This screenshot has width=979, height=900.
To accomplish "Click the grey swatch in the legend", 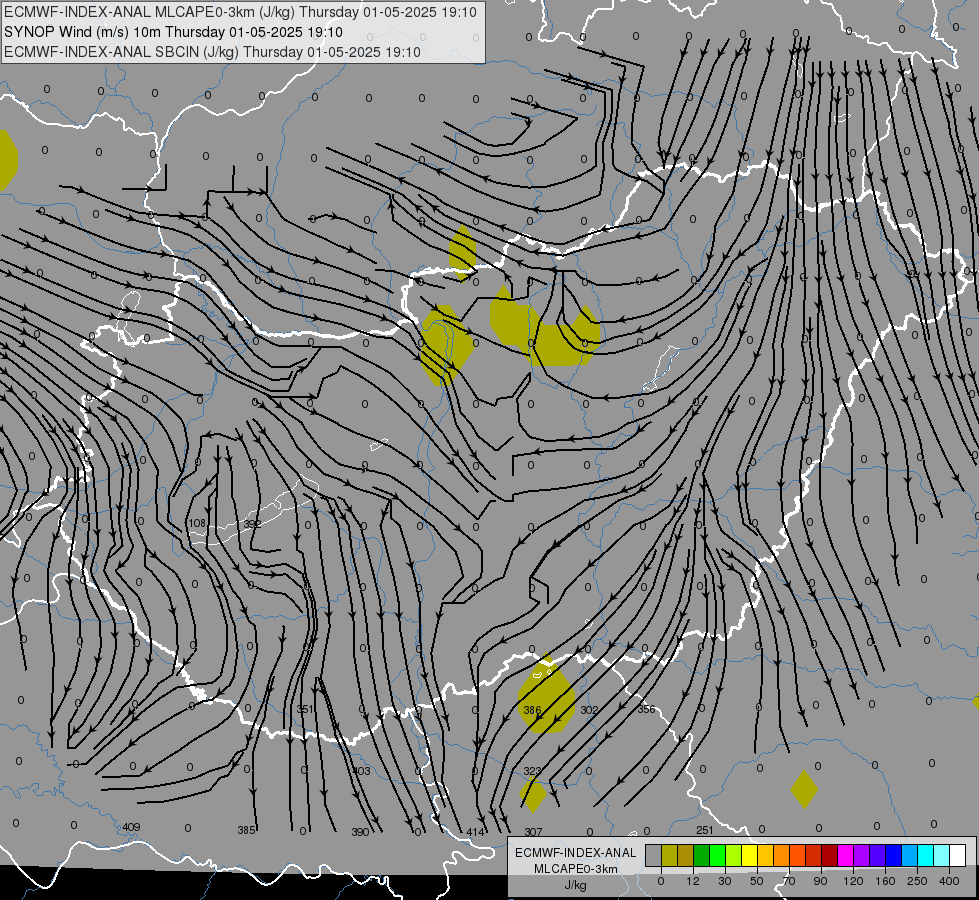I will 654,856.
